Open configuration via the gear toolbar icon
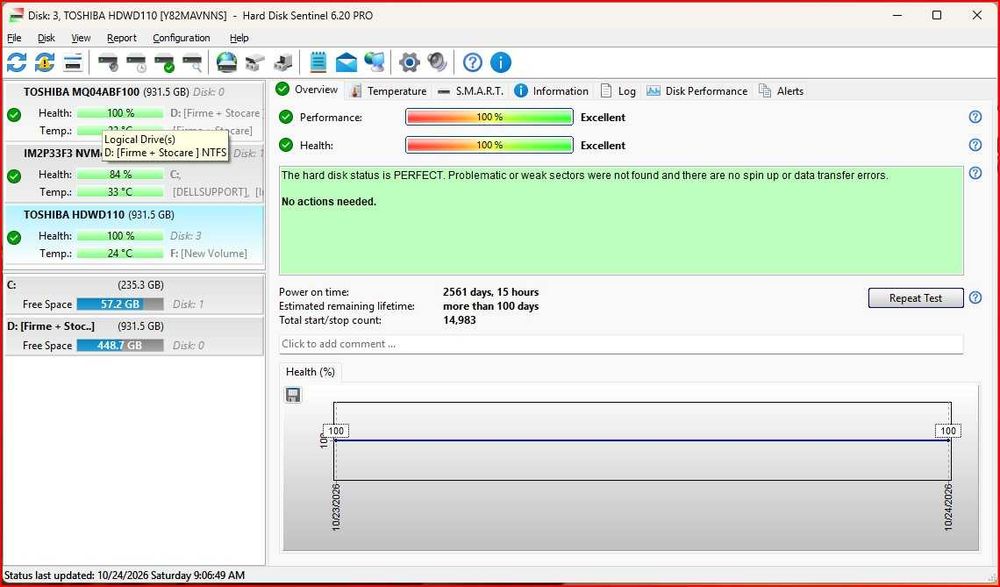The image size is (1000, 587). click(x=409, y=63)
